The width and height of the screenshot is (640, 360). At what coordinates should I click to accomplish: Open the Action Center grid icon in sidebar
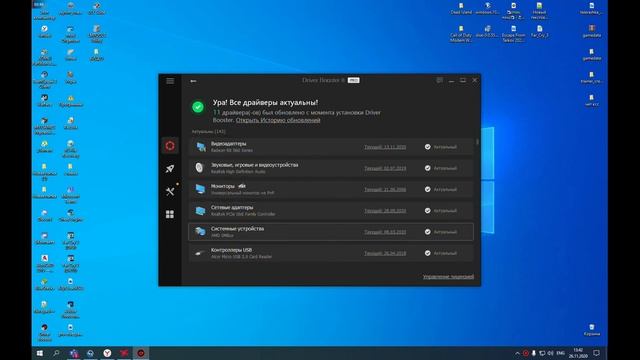[170, 214]
